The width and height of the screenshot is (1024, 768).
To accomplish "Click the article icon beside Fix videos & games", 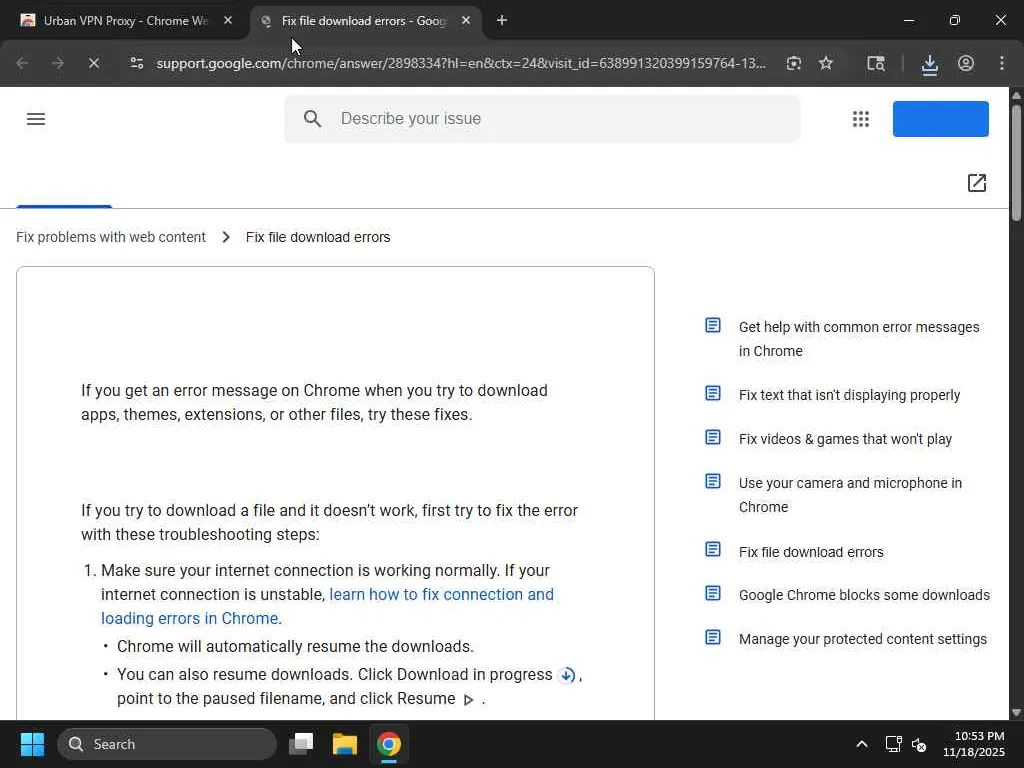I will coord(712,438).
